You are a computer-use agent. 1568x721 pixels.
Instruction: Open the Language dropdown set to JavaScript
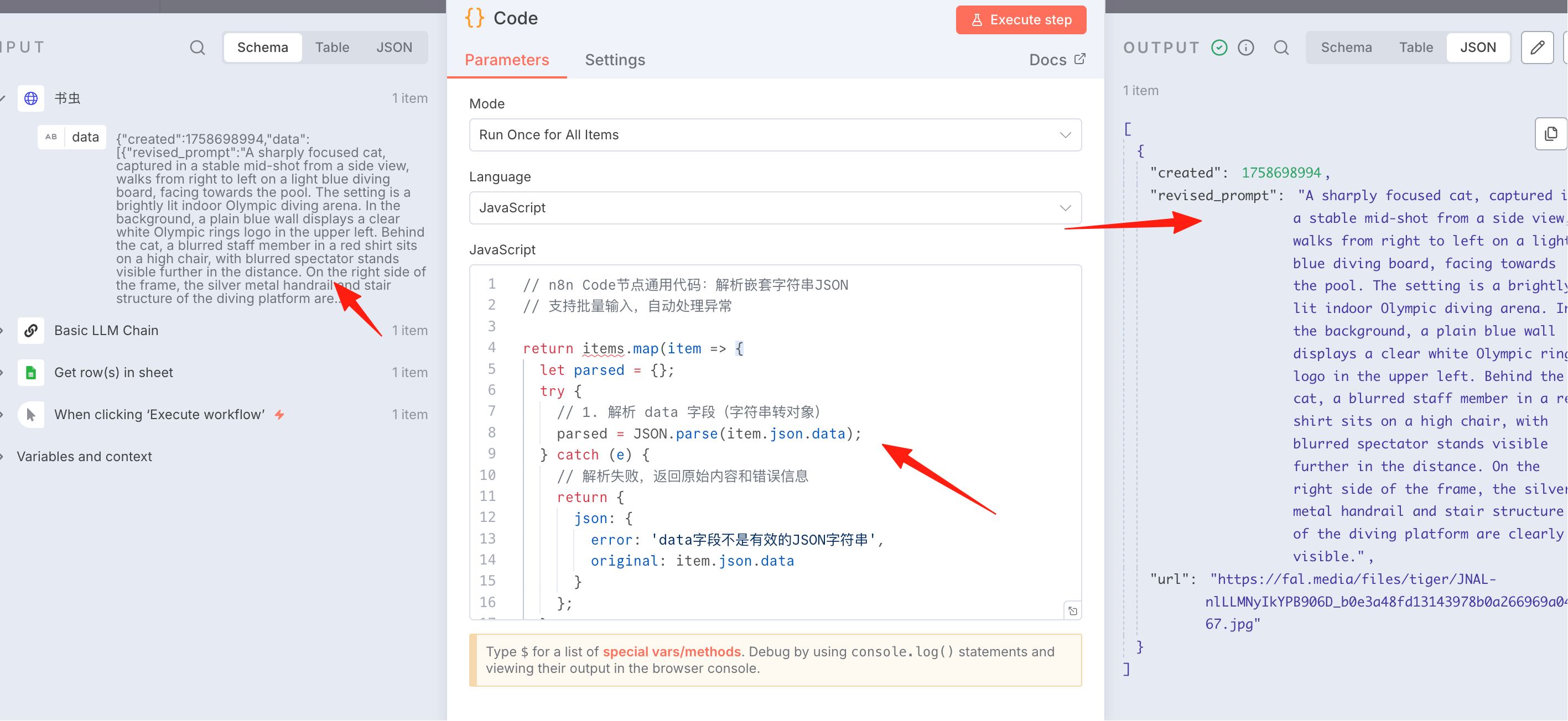click(775, 207)
